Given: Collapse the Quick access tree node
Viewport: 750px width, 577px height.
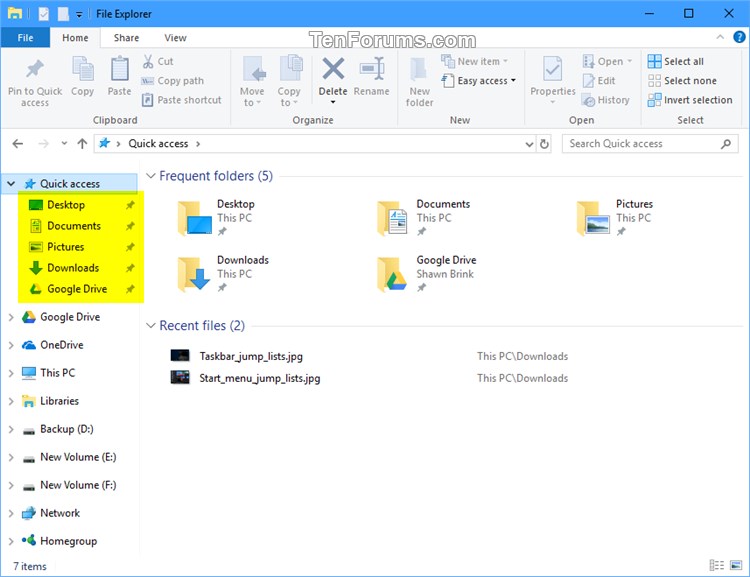Looking at the screenshot, I should (x=11, y=184).
